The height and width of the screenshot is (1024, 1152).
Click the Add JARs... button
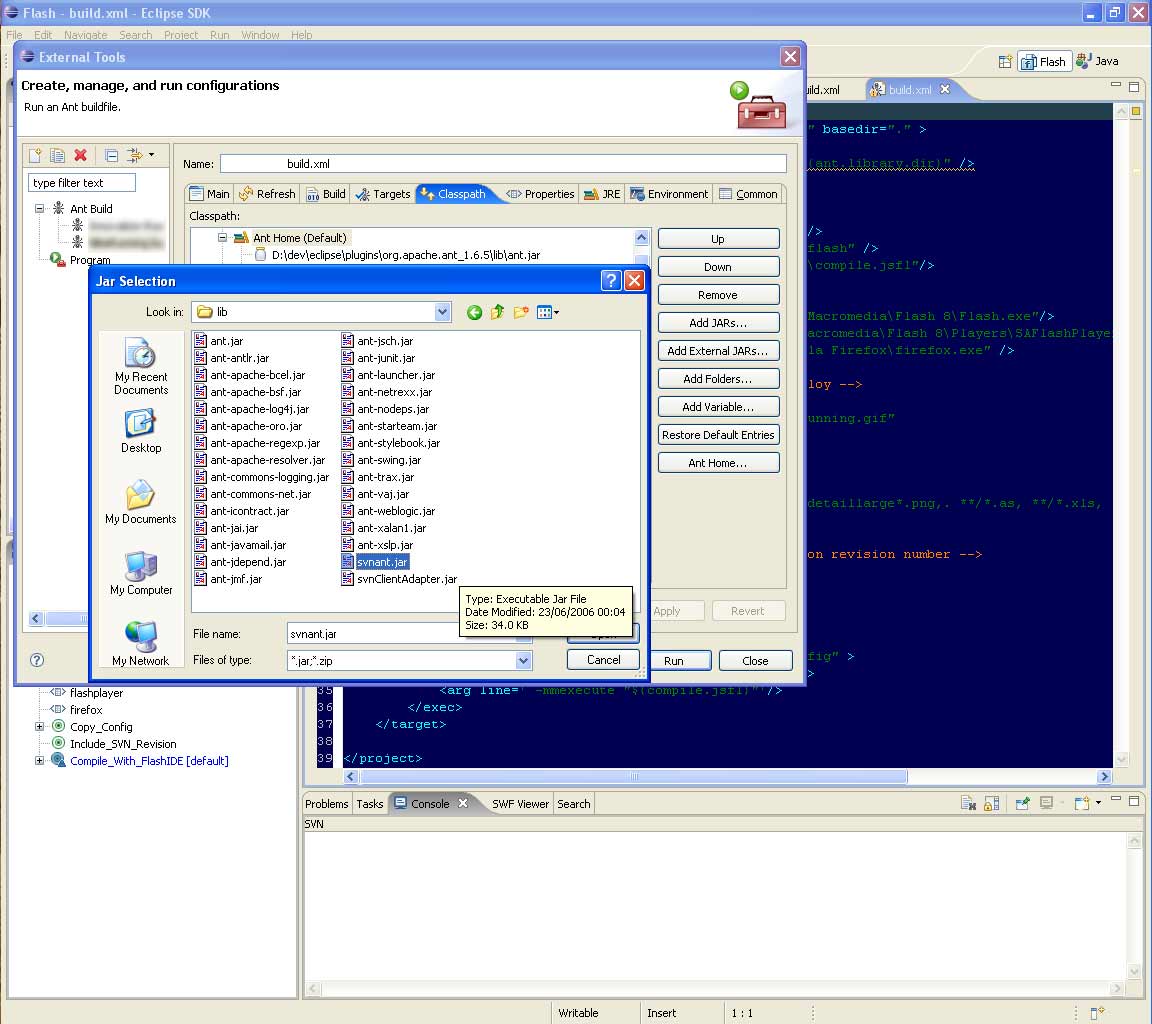click(718, 323)
